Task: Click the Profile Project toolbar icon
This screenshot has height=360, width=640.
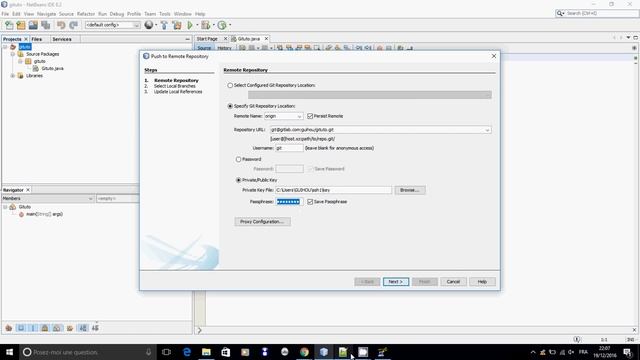Action: tap(222, 25)
